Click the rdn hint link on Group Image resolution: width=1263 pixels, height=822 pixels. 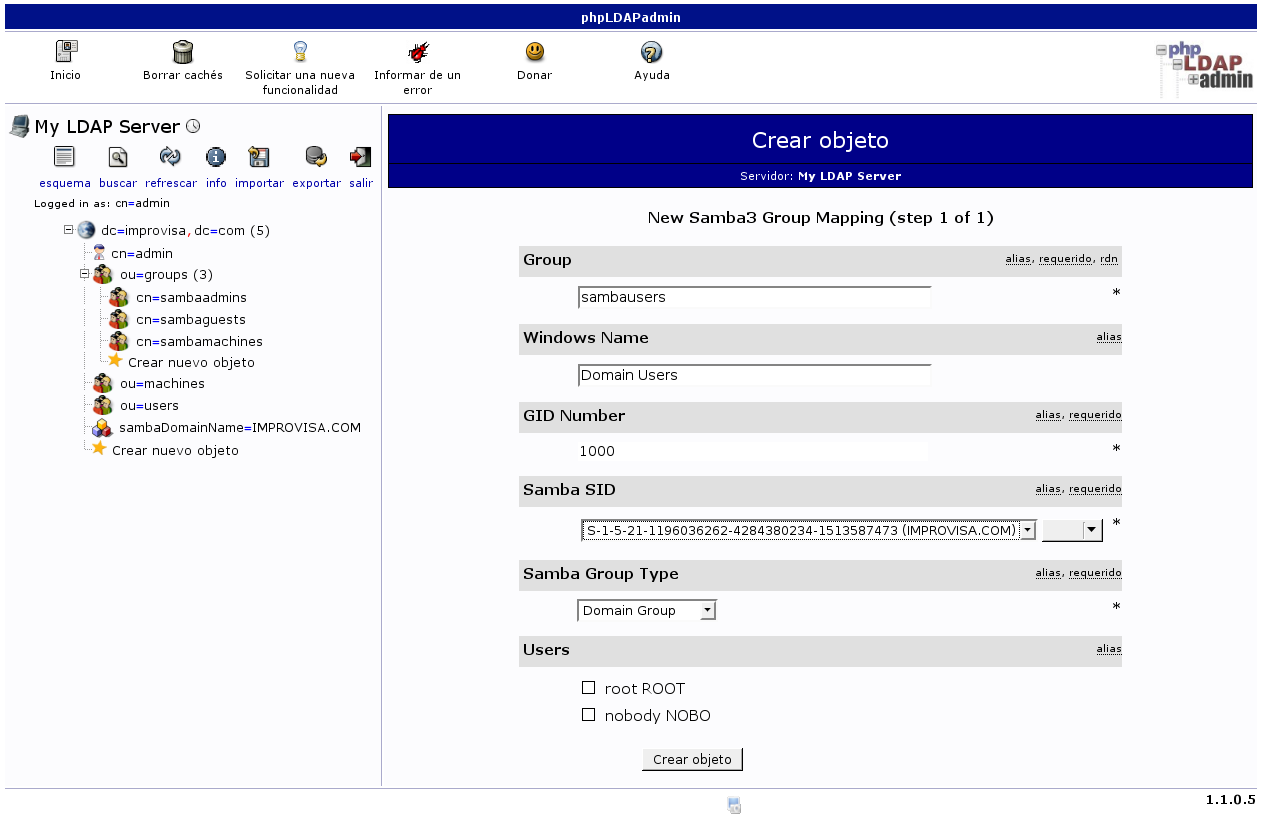pos(1109,259)
